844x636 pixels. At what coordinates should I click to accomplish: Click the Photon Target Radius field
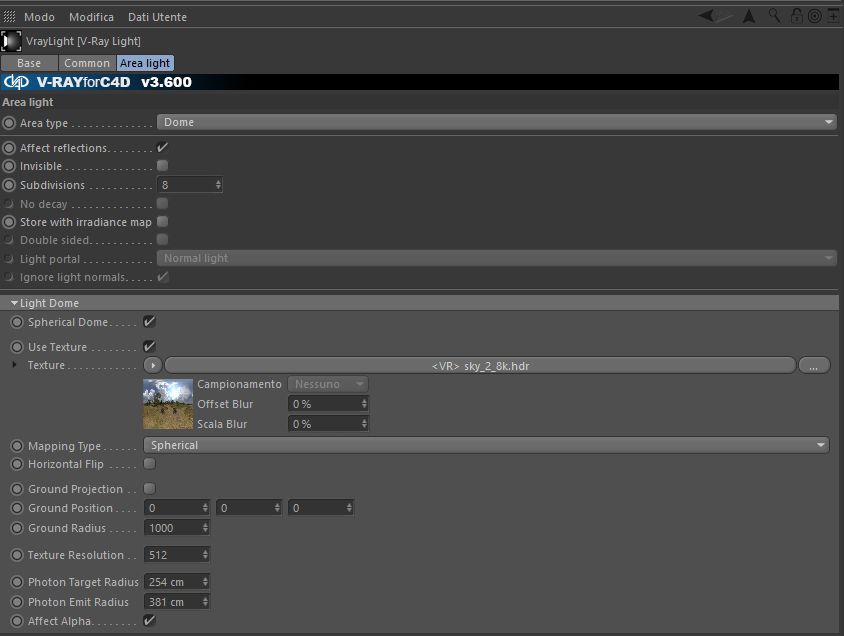pyautogui.click(x=177, y=582)
